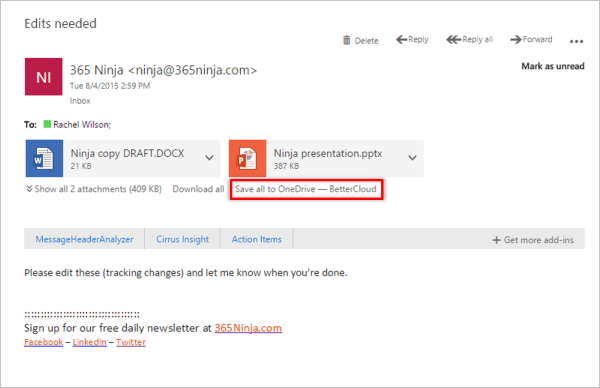
Task: Click Get more add-ins
Action: coord(533,240)
